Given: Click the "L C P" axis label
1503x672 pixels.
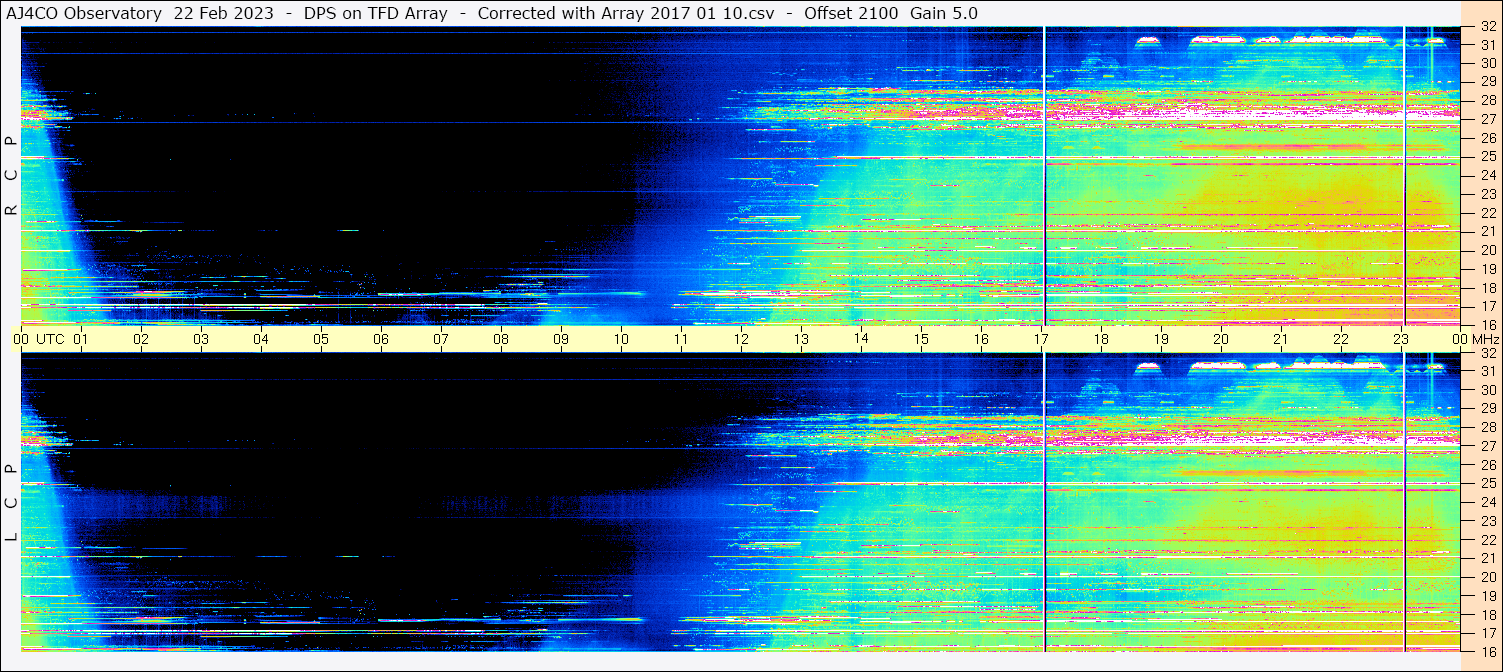Looking at the screenshot, I should [x=11, y=503].
